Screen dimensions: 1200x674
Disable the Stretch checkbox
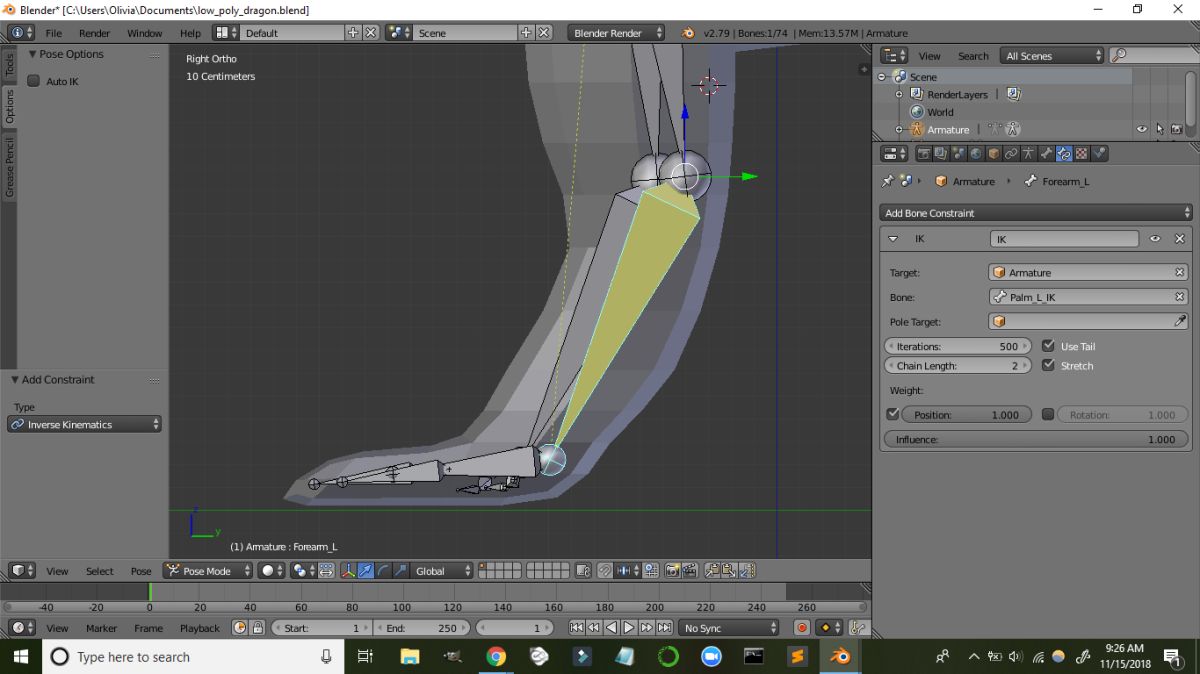pyautogui.click(x=1048, y=366)
